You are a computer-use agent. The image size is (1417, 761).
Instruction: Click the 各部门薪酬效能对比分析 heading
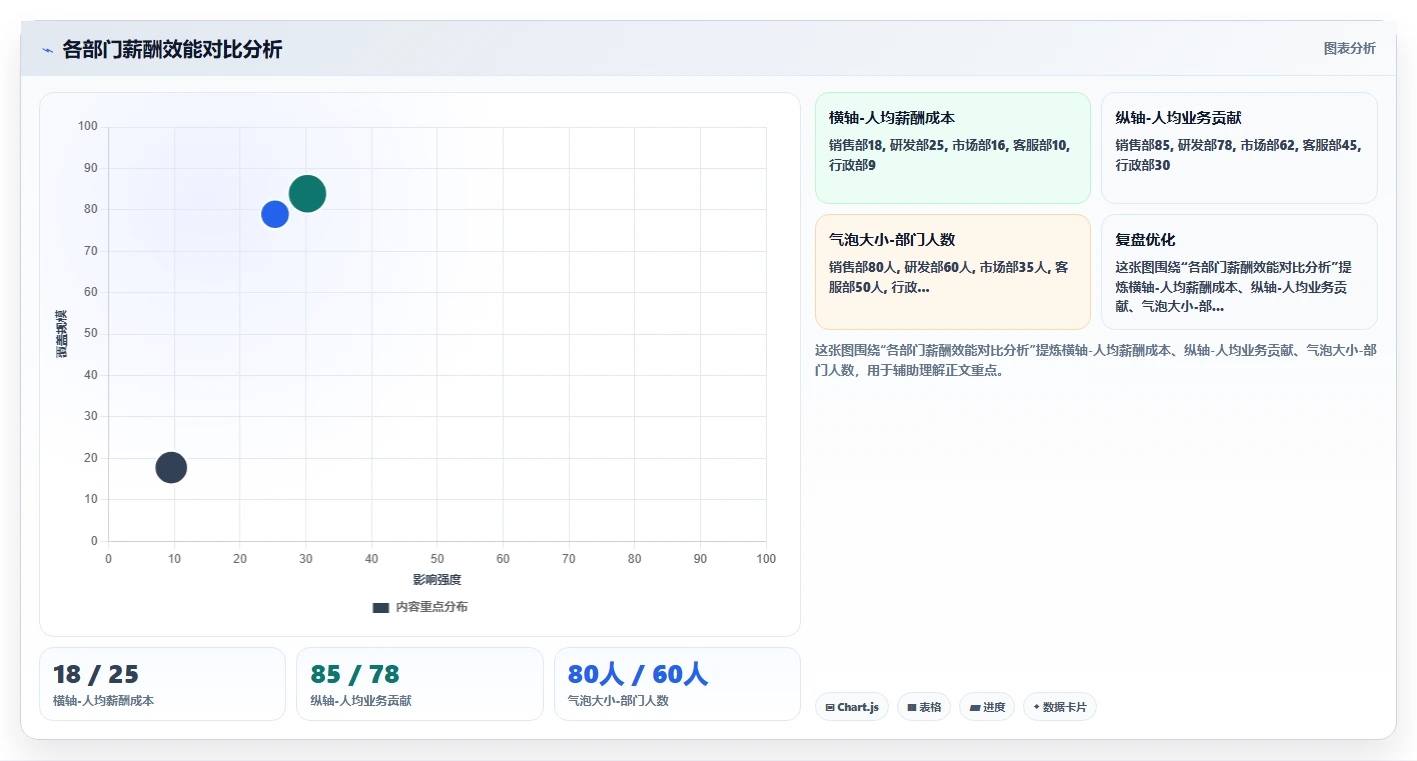[172, 49]
